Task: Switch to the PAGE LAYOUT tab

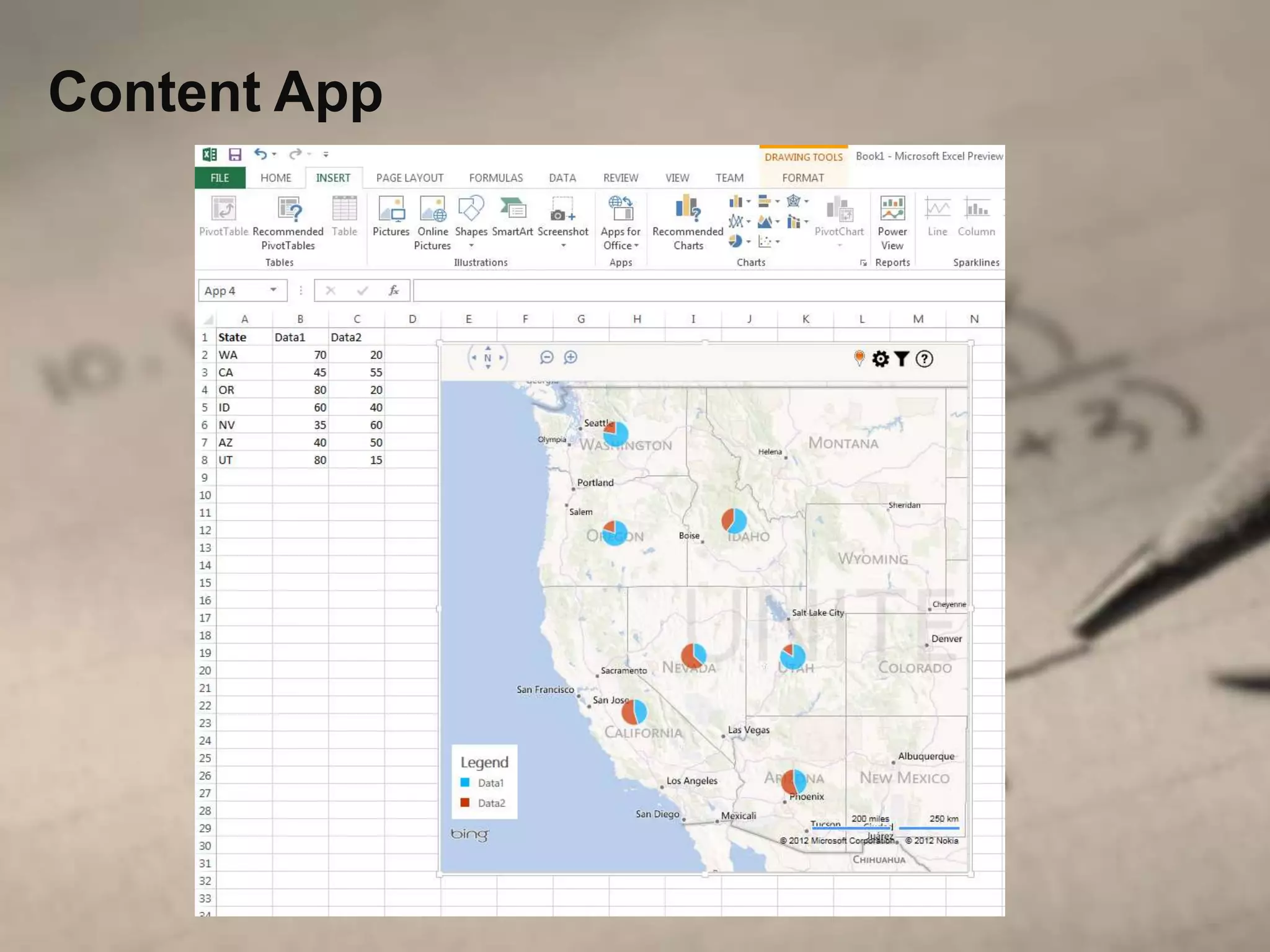Action: pyautogui.click(x=409, y=178)
